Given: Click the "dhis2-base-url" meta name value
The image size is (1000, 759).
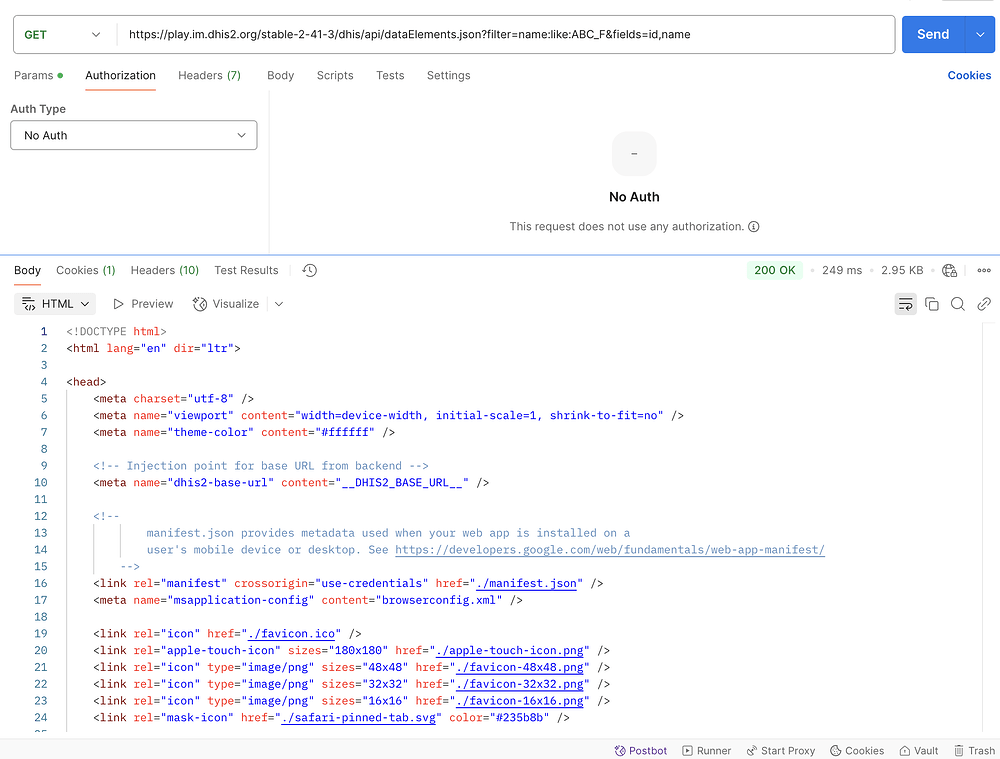Looking at the screenshot, I should click(x=221, y=483).
